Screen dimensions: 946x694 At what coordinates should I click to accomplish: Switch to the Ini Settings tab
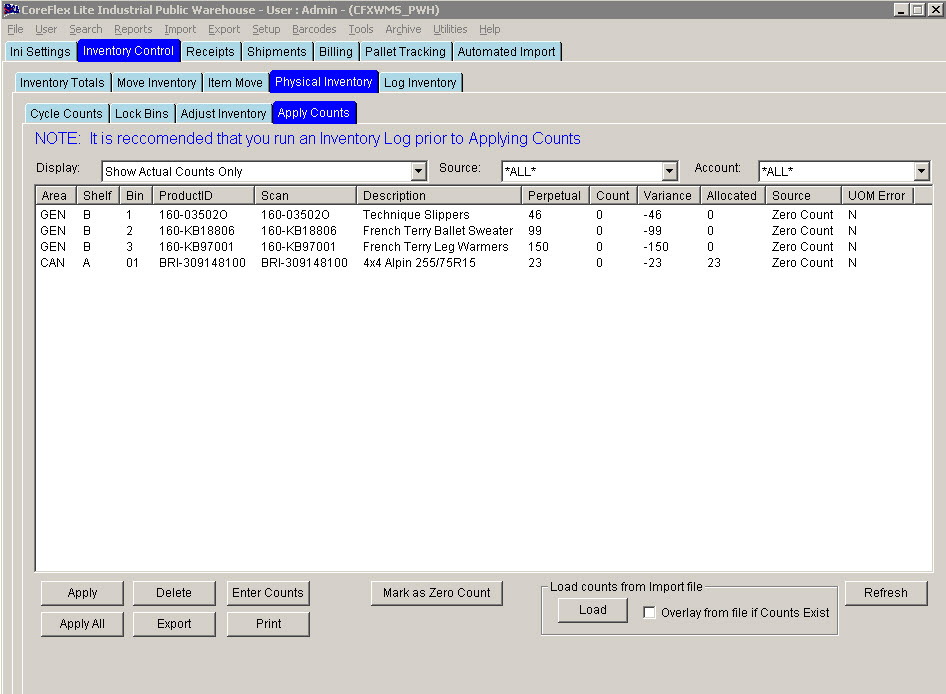coord(40,52)
